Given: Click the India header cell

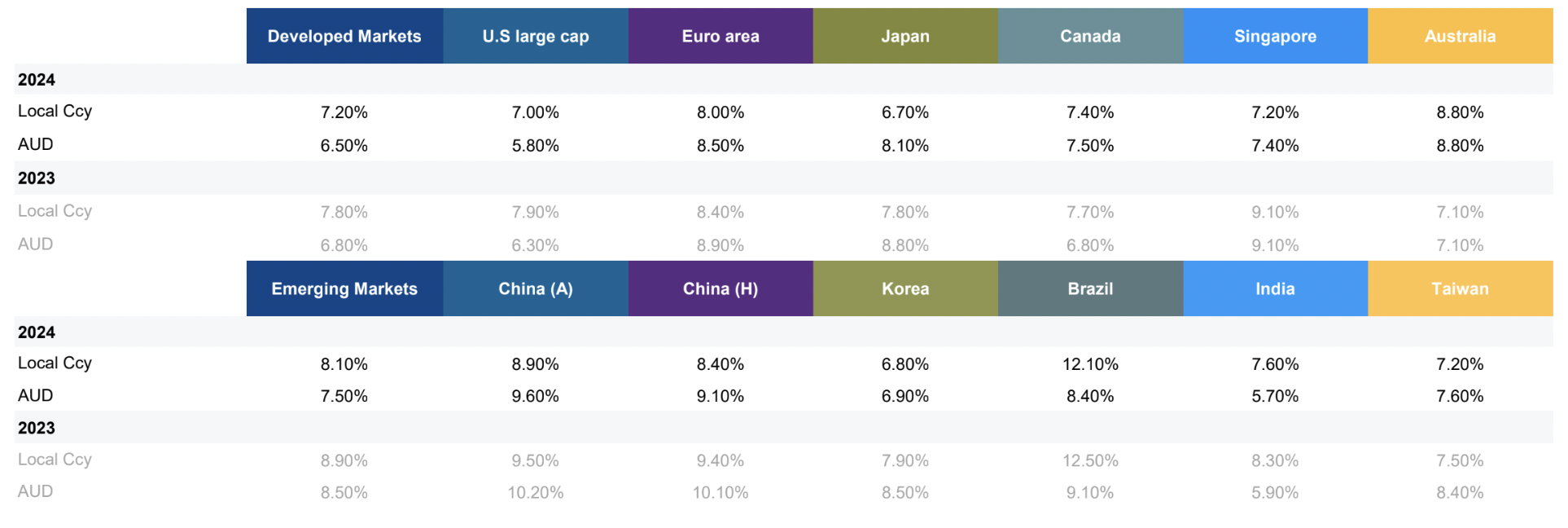Looking at the screenshot, I should (x=1275, y=289).
